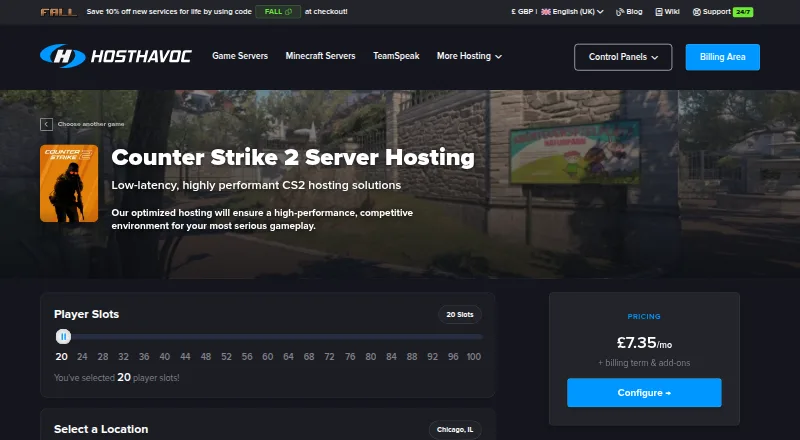Click the Configure button

(x=644, y=393)
